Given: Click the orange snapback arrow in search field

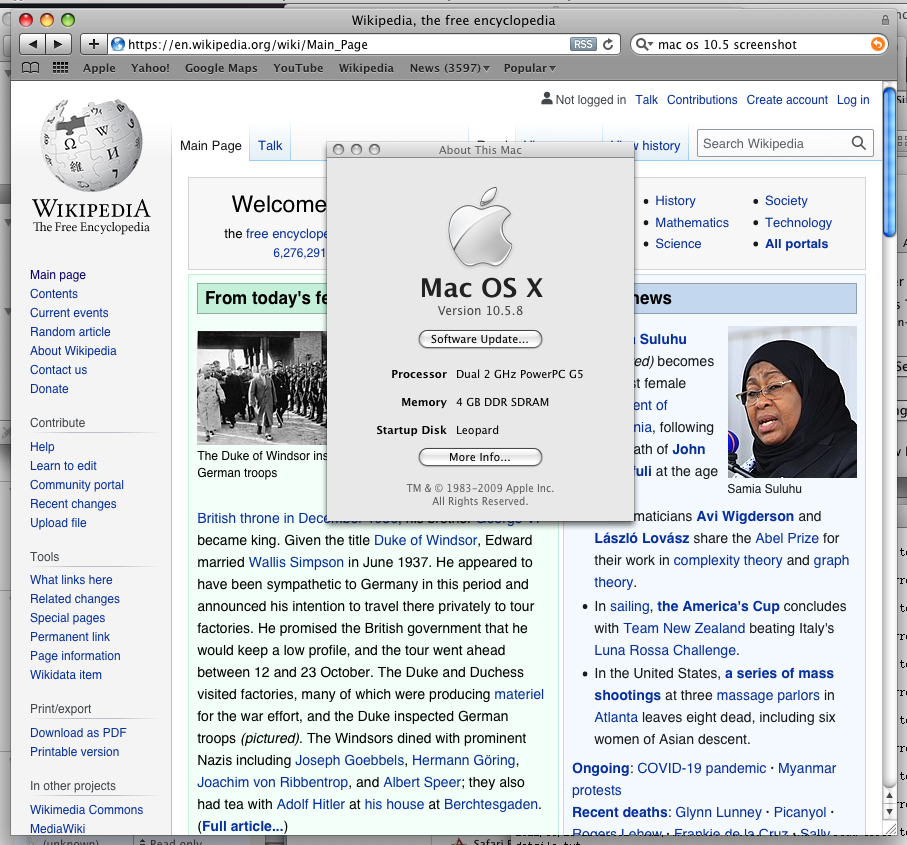Looking at the screenshot, I should pos(877,44).
